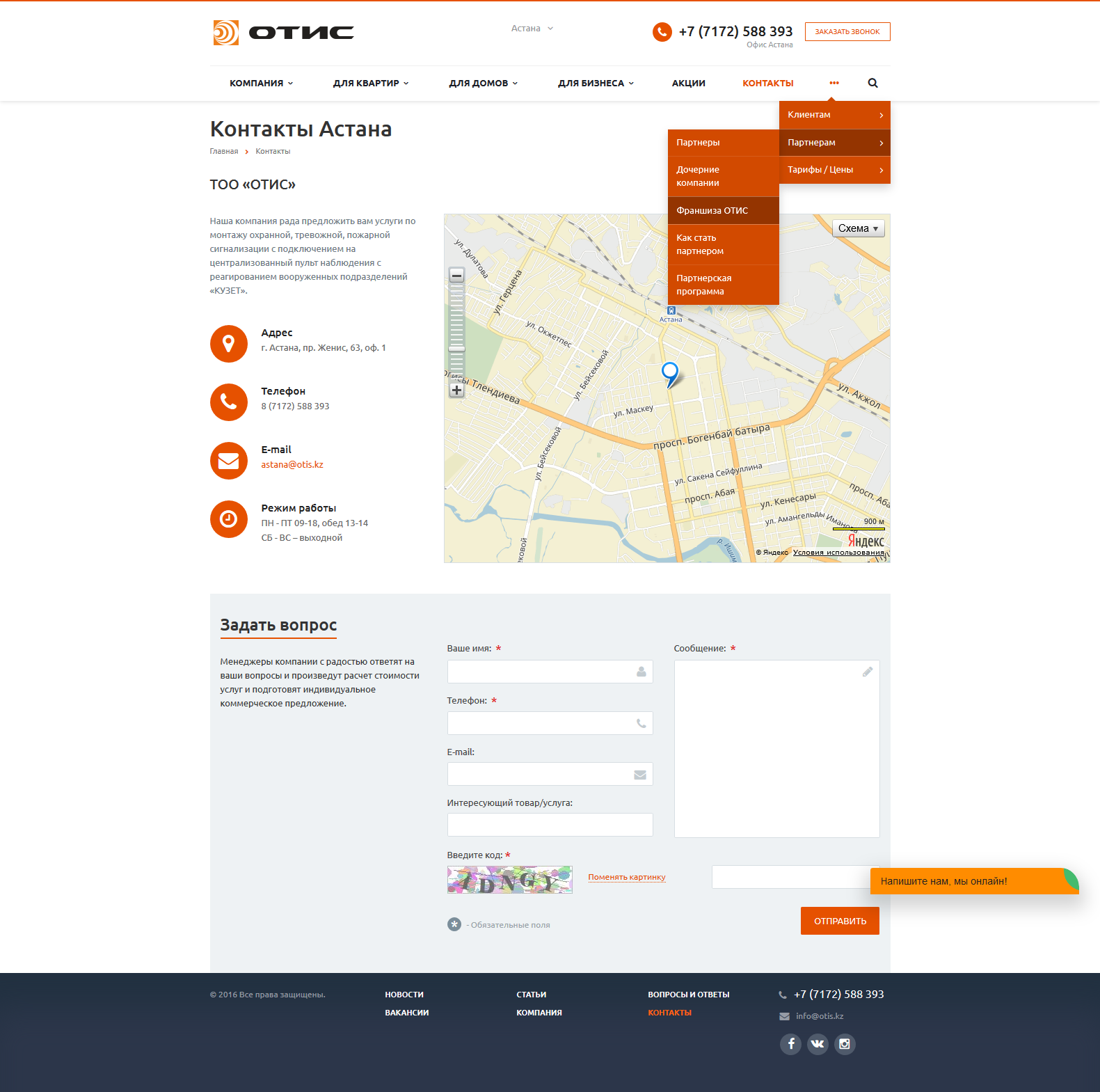Open НОВОСТИ in the footer

point(404,995)
